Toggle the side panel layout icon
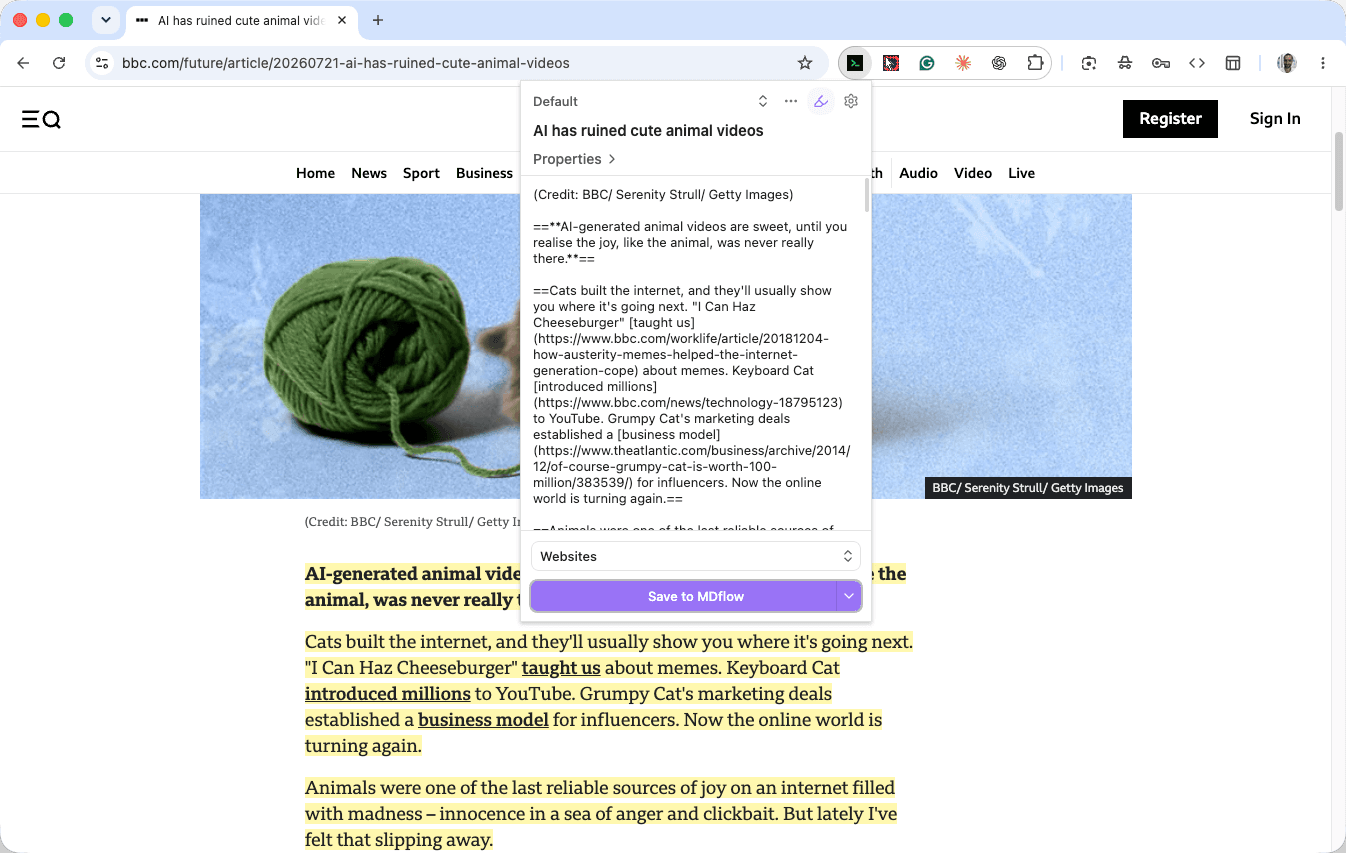Viewport: 1346px width, 853px height. pyautogui.click(x=1233, y=63)
